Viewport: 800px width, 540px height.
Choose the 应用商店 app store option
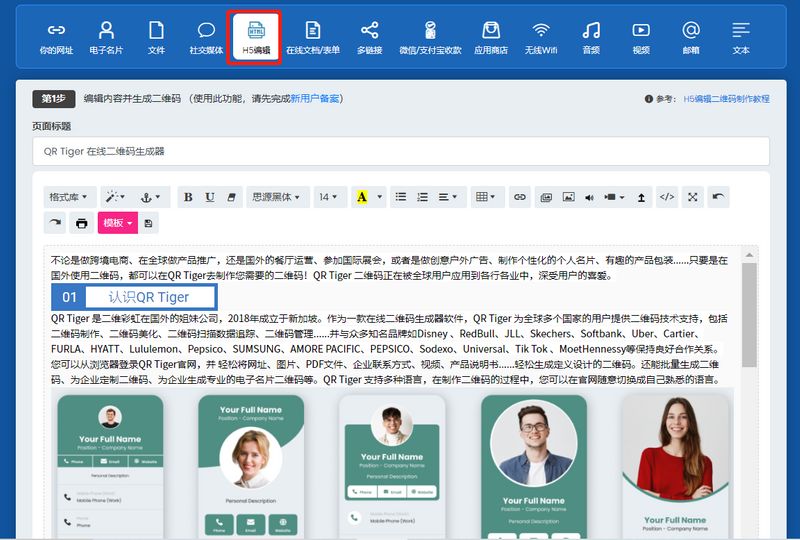click(x=491, y=38)
